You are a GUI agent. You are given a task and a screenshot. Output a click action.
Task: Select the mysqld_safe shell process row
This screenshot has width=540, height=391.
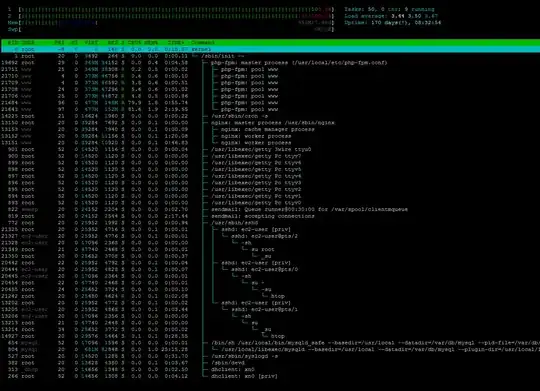coord(270,343)
